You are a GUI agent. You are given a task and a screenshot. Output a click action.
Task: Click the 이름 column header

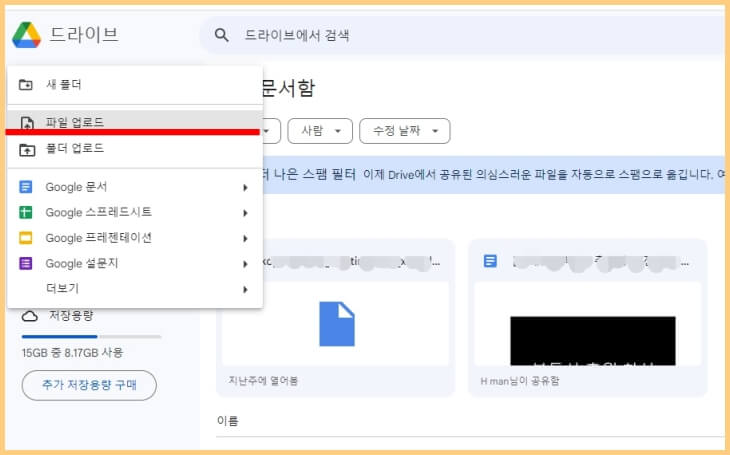[228, 421]
